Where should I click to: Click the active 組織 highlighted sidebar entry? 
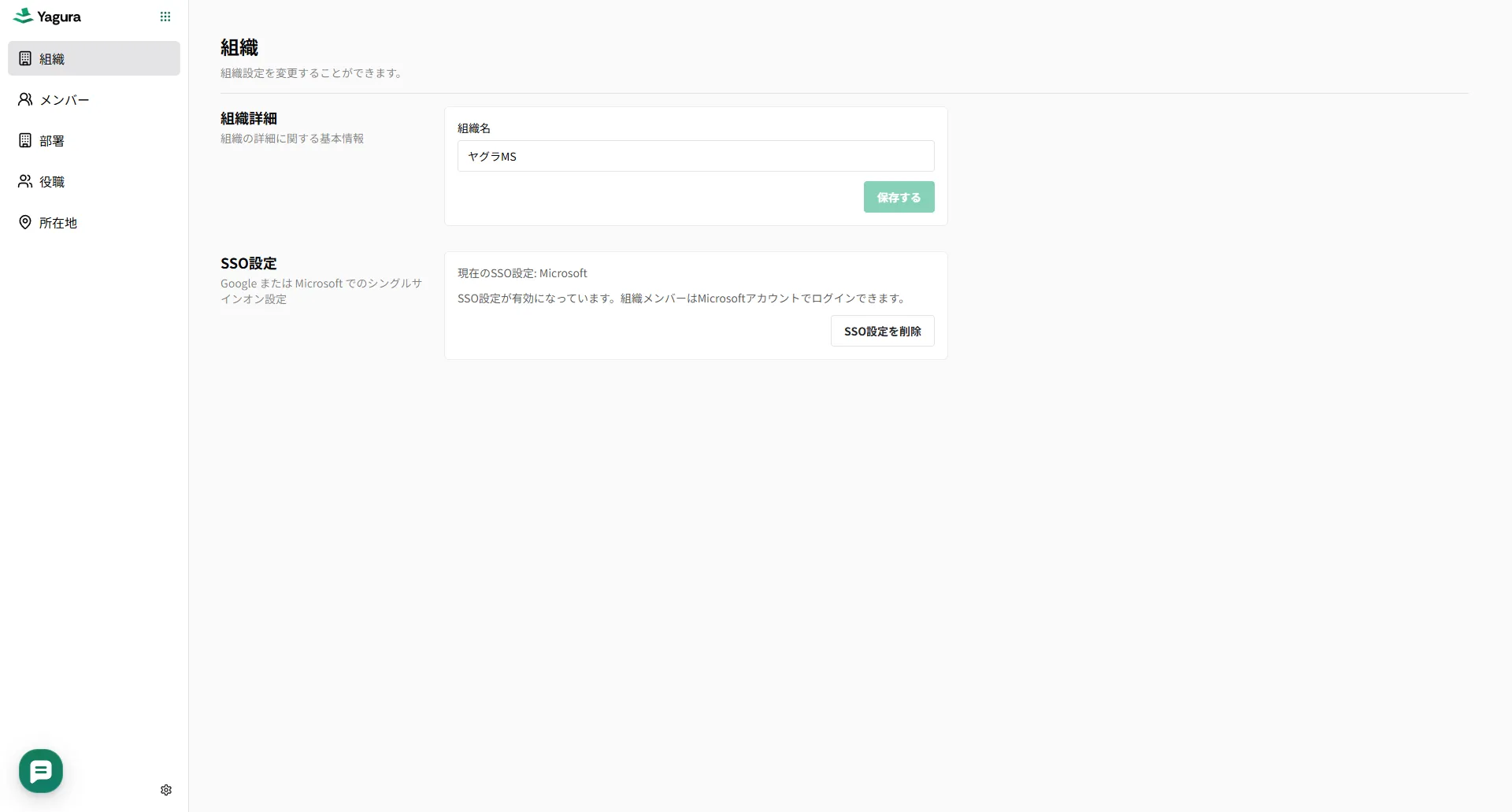tap(94, 58)
